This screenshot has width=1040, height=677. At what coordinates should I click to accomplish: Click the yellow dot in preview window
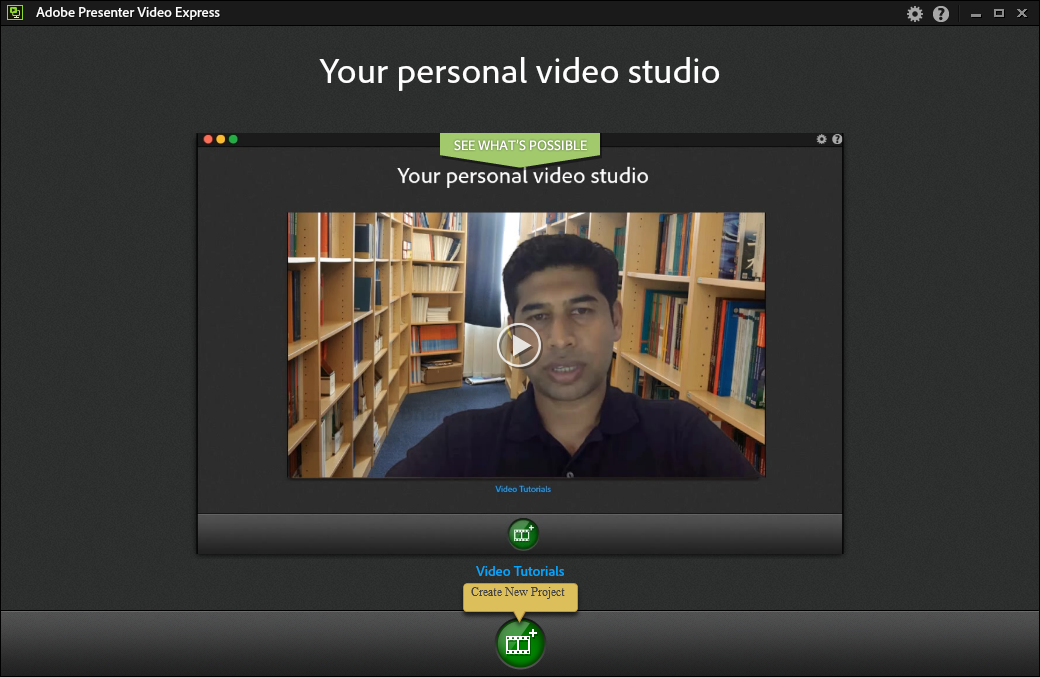tap(221, 139)
